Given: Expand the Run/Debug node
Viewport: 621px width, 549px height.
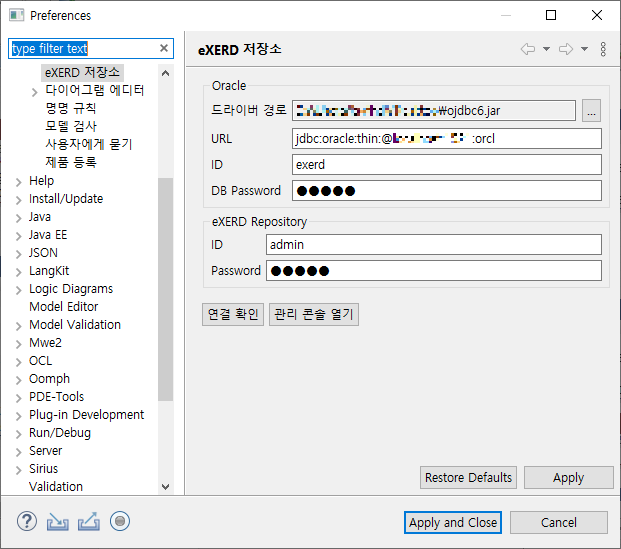Looking at the screenshot, I should (x=18, y=434).
